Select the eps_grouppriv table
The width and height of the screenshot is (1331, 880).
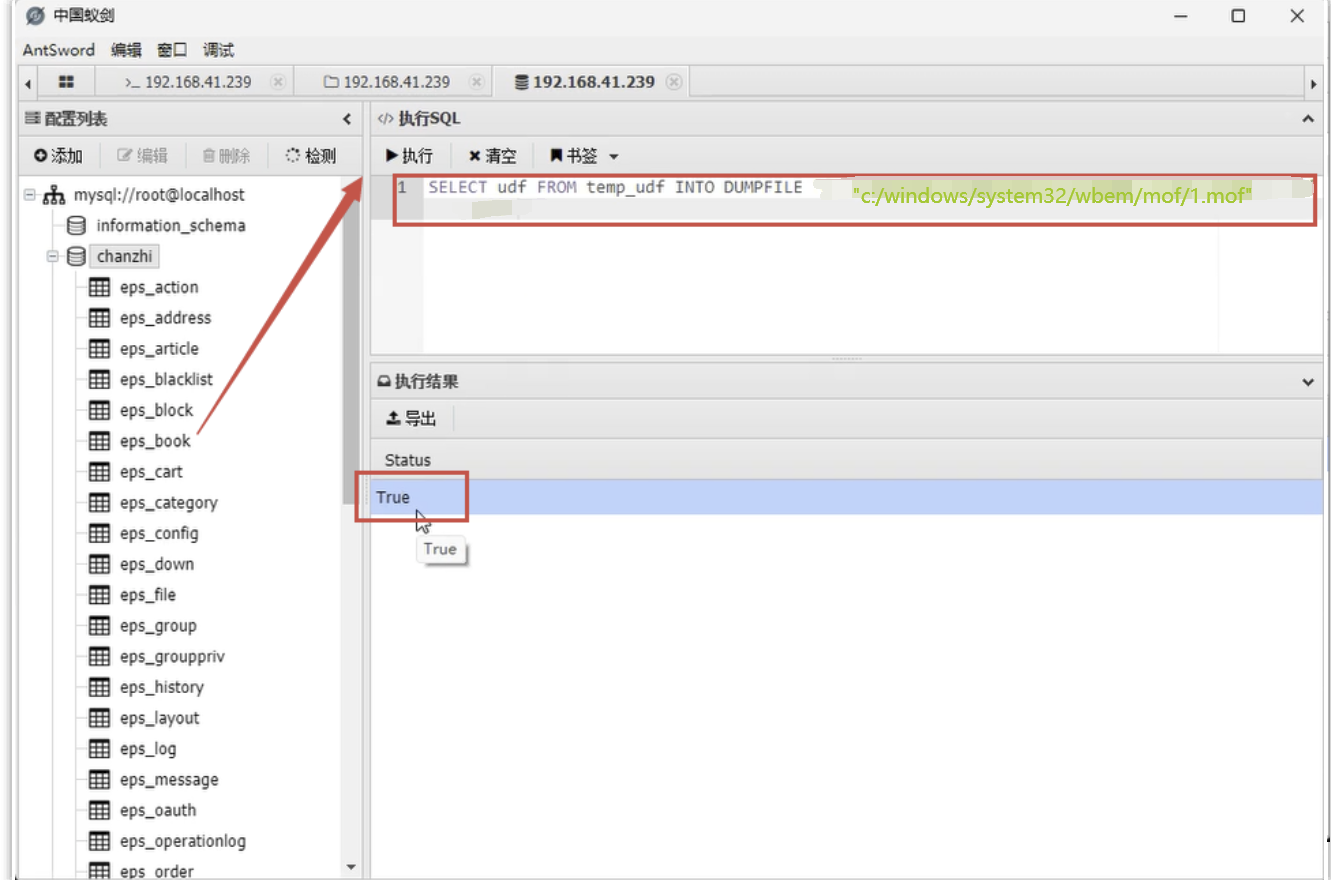pos(172,657)
